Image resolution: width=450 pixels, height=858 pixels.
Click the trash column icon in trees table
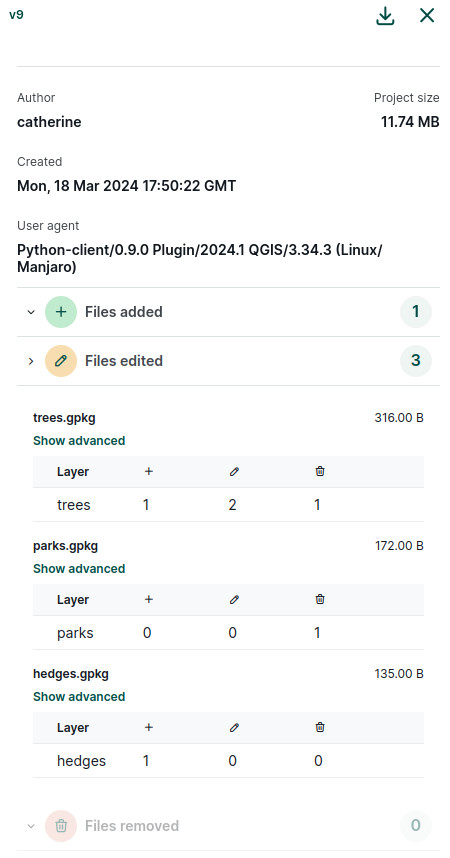coord(320,471)
